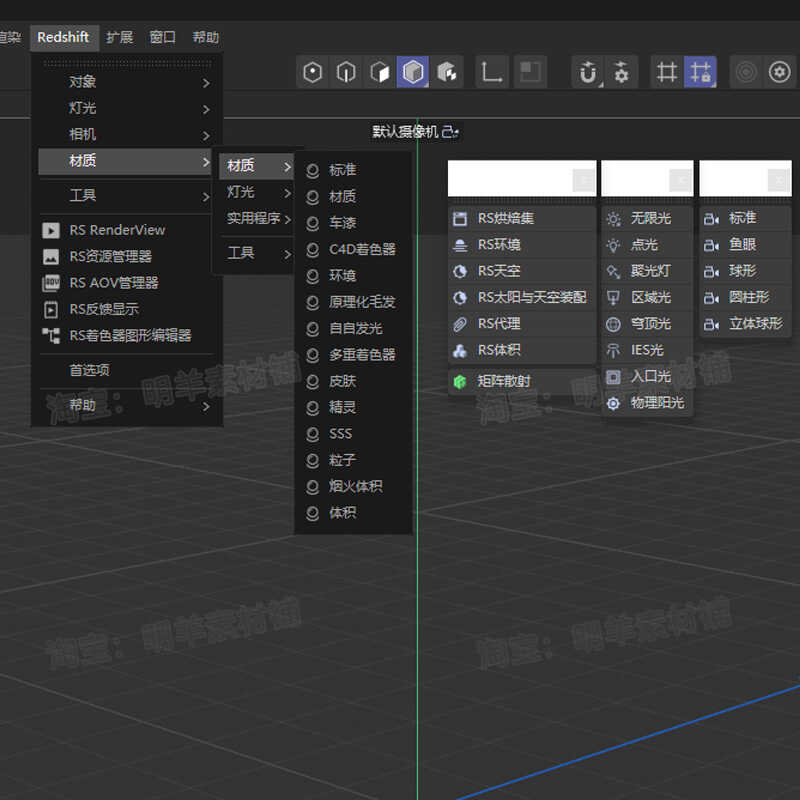Open RS RenderView

pyautogui.click(x=126, y=230)
